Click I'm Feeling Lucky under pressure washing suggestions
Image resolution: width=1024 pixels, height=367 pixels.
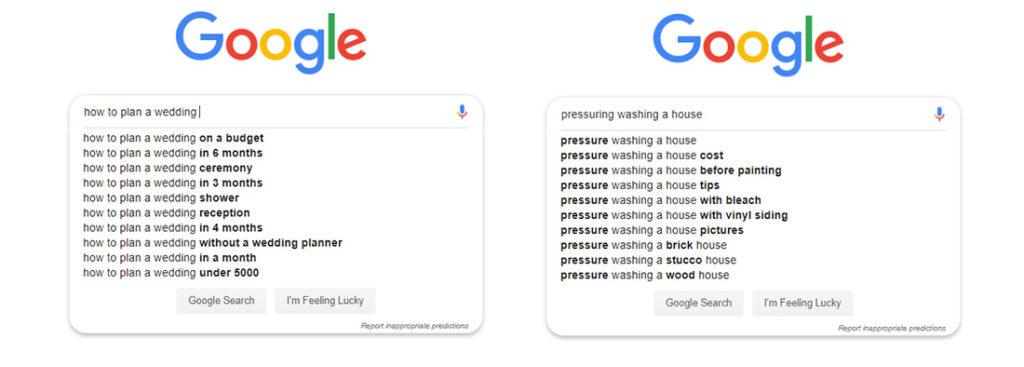(x=803, y=303)
